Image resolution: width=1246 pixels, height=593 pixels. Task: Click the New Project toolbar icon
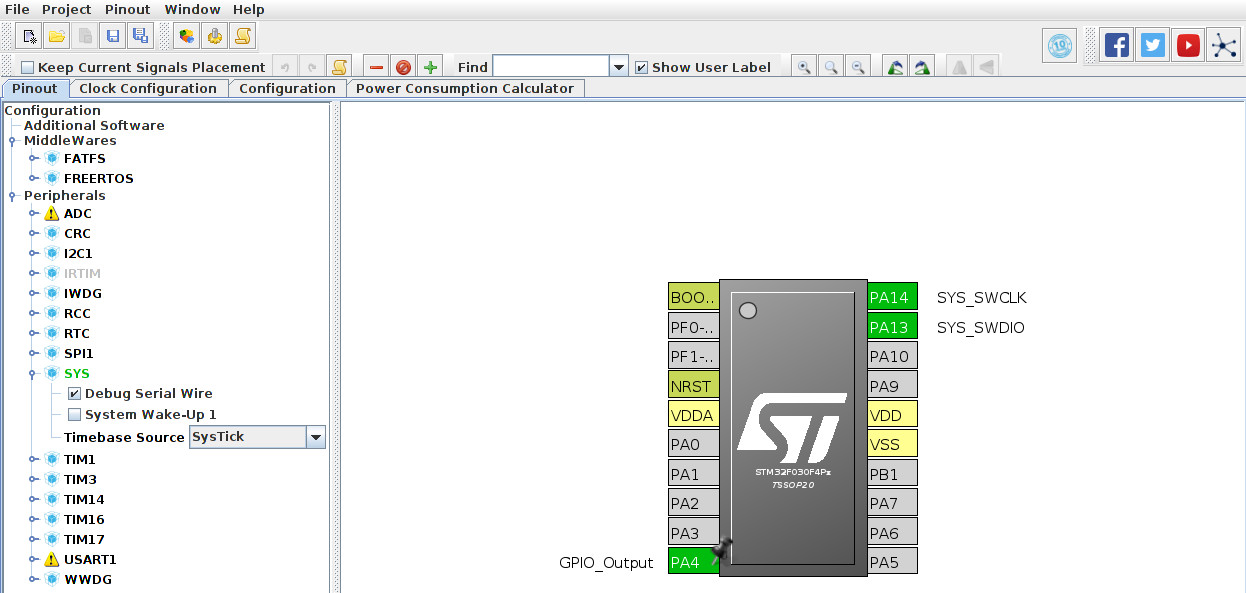click(x=30, y=37)
